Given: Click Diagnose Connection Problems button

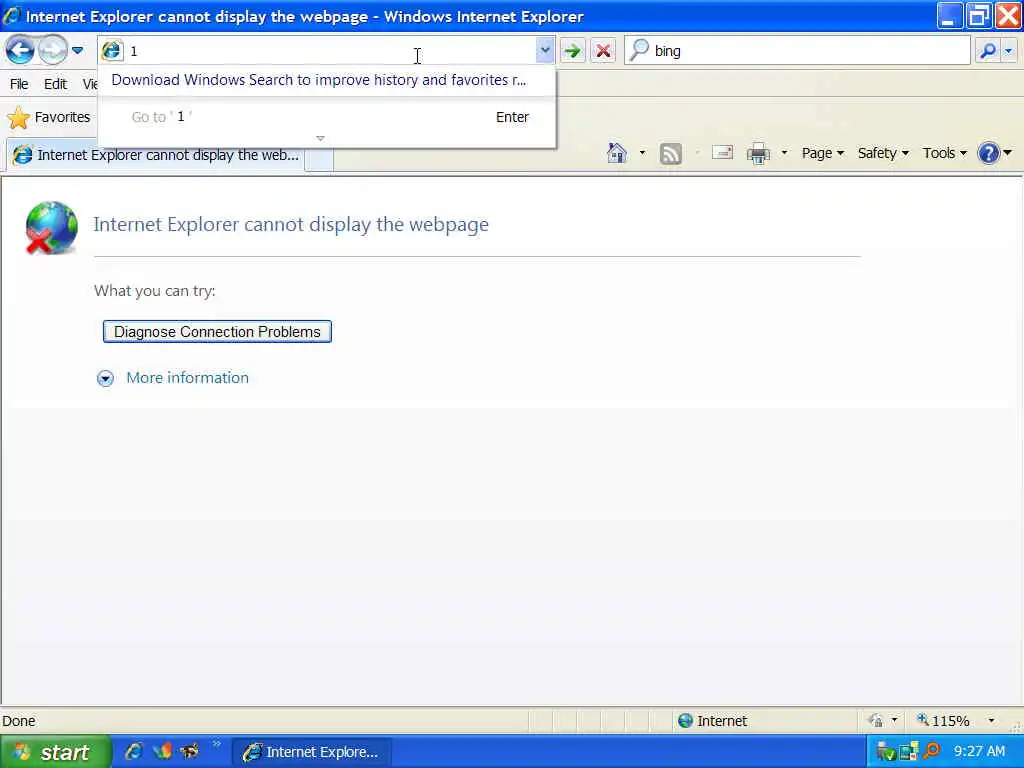Looking at the screenshot, I should [217, 332].
